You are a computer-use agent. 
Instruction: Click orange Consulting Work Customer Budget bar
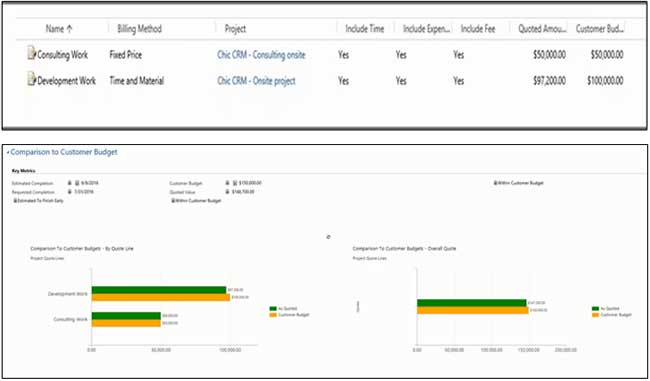pos(126,323)
